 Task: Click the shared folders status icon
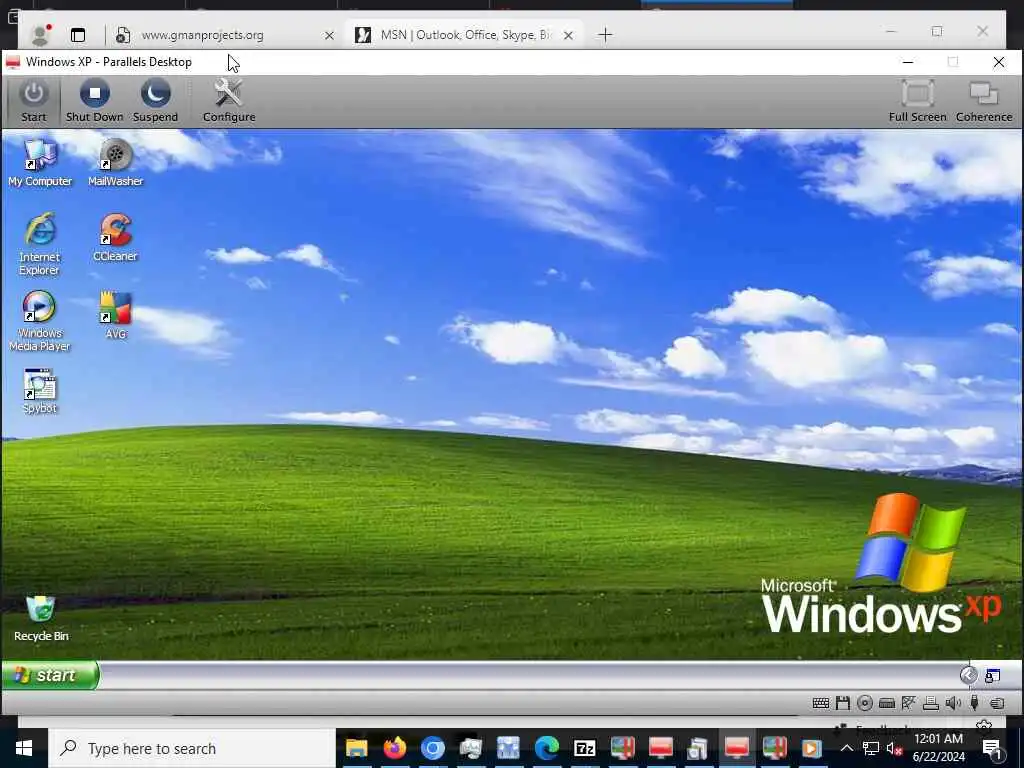pyautogui.click(x=997, y=703)
